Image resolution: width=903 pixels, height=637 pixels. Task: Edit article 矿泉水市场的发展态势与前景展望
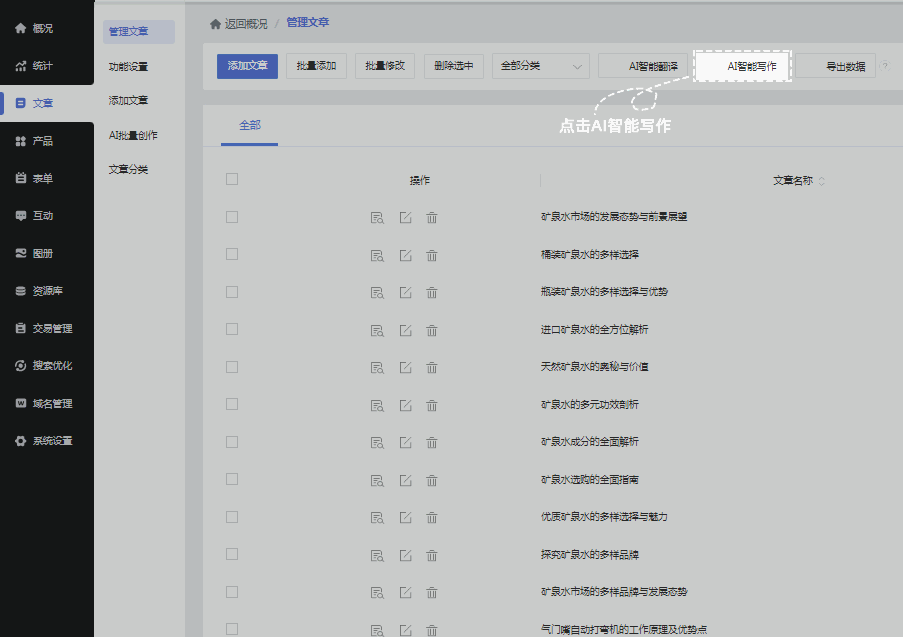click(x=405, y=217)
